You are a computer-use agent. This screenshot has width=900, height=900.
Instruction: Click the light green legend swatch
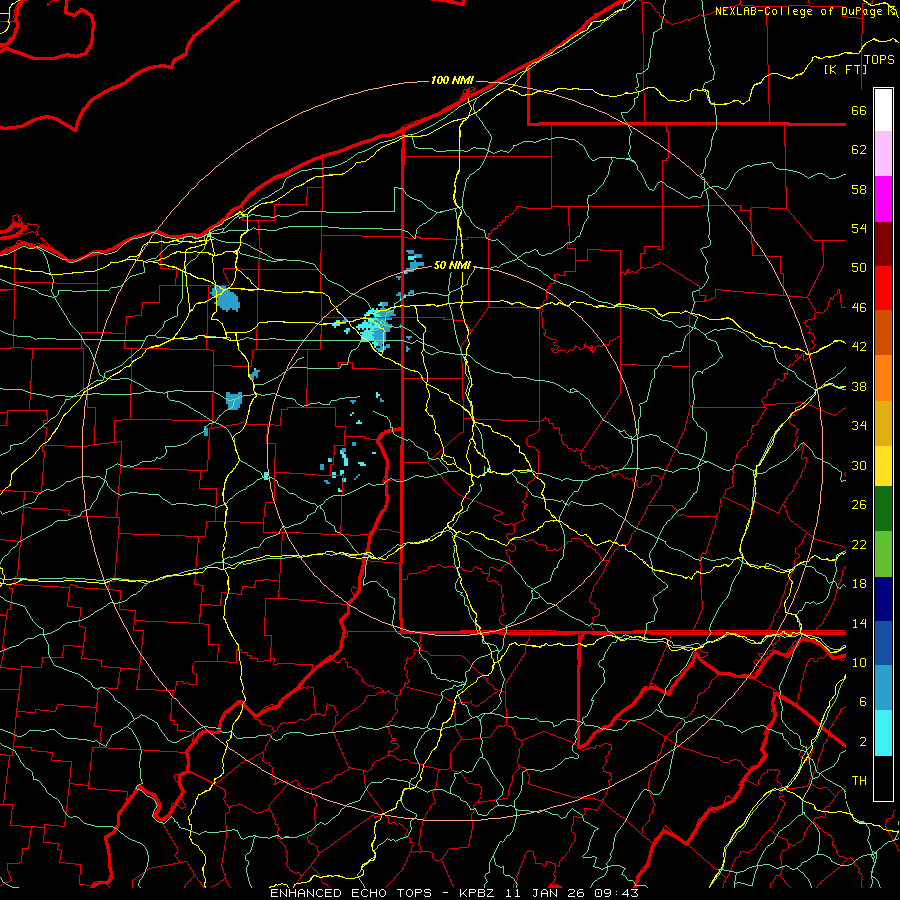point(883,554)
